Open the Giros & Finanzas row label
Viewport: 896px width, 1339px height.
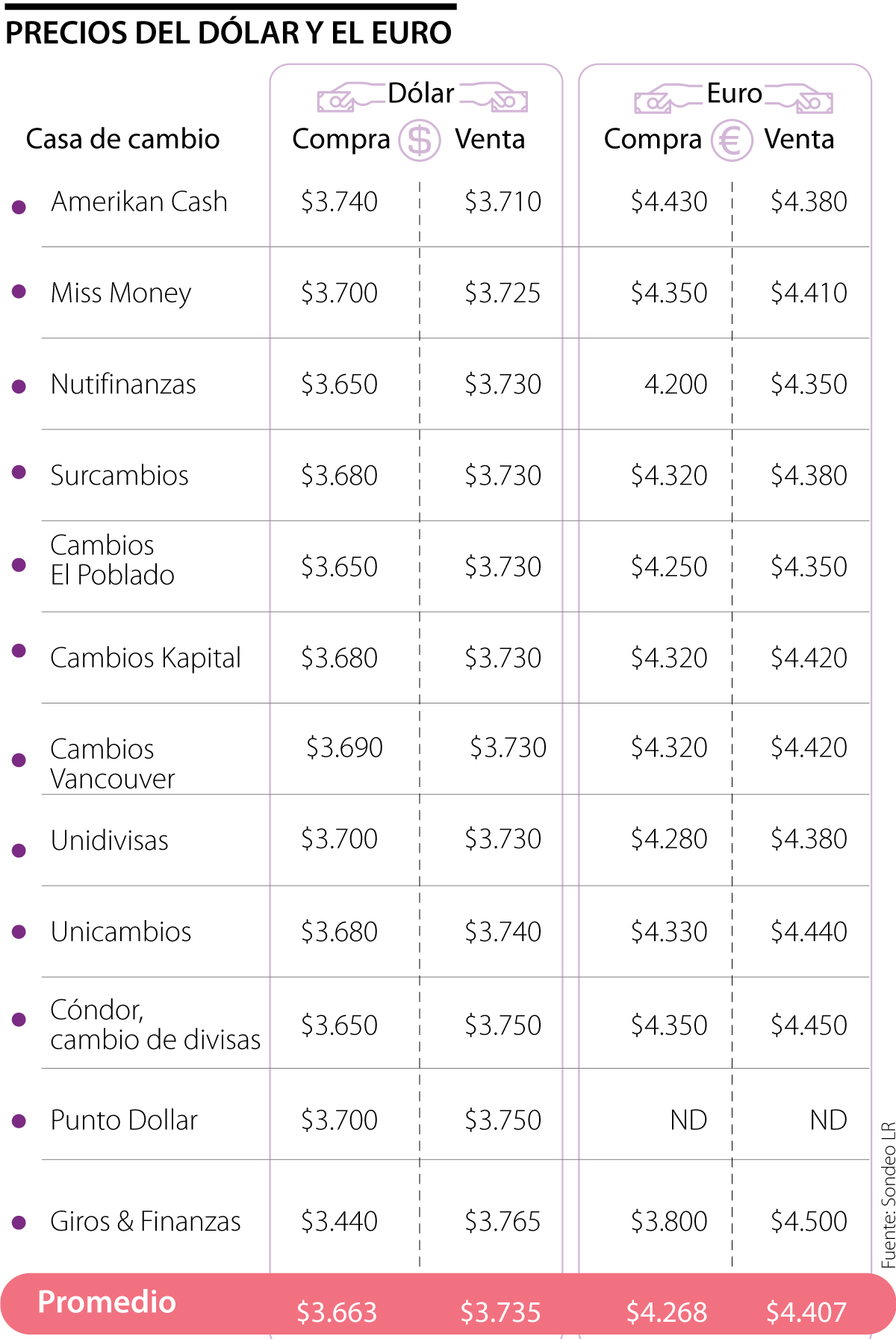click(146, 1221)
